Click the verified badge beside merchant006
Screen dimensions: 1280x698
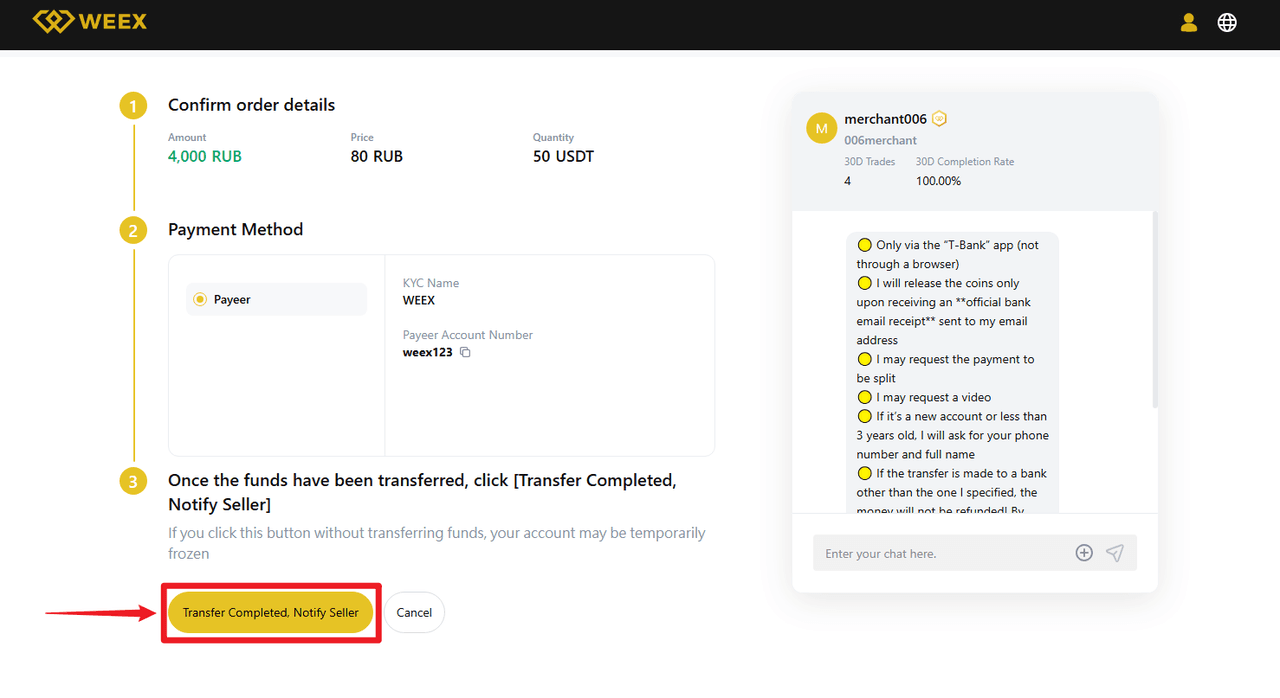coord(939,119)
